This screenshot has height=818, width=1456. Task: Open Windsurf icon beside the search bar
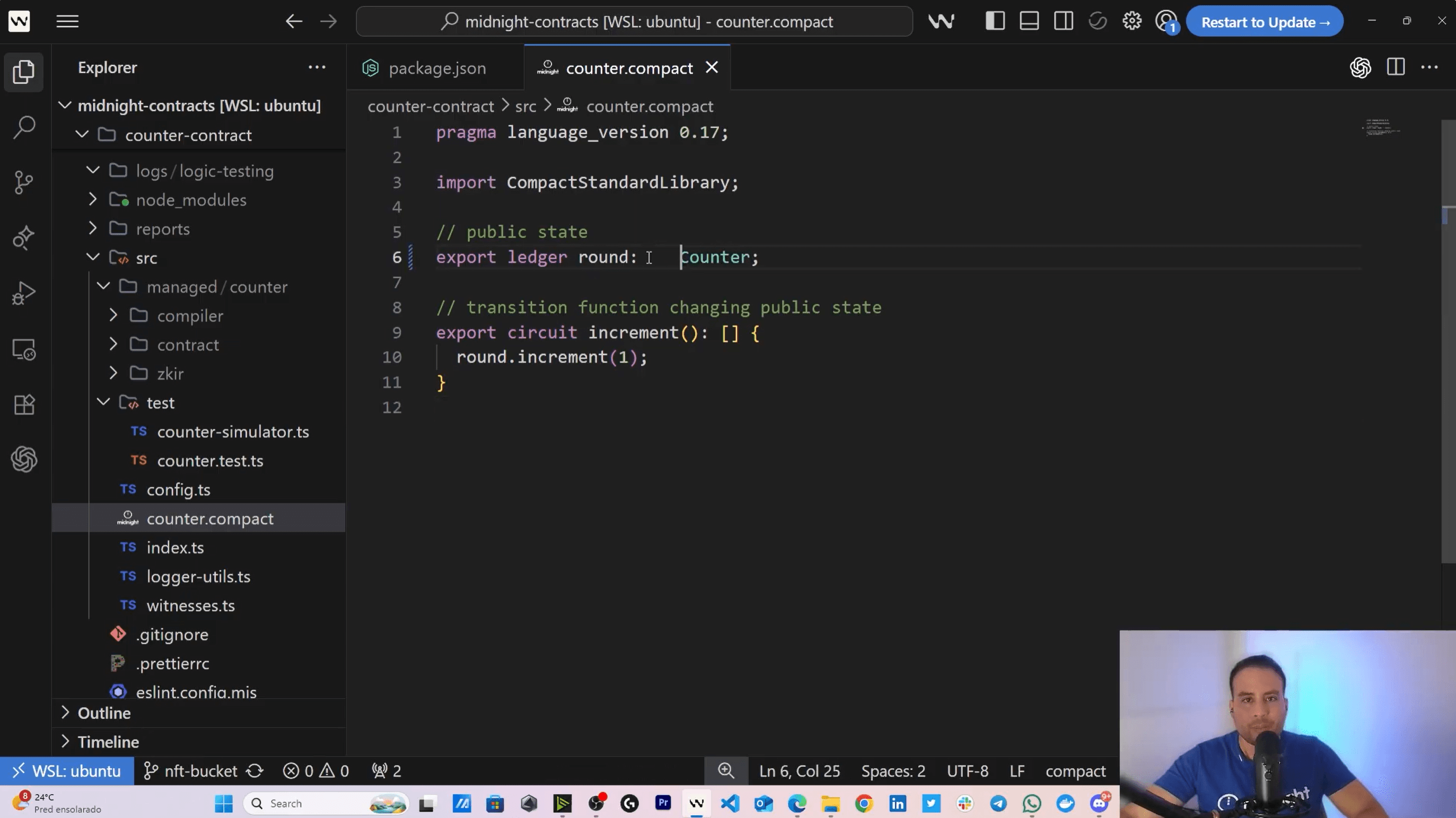point(941,22)
